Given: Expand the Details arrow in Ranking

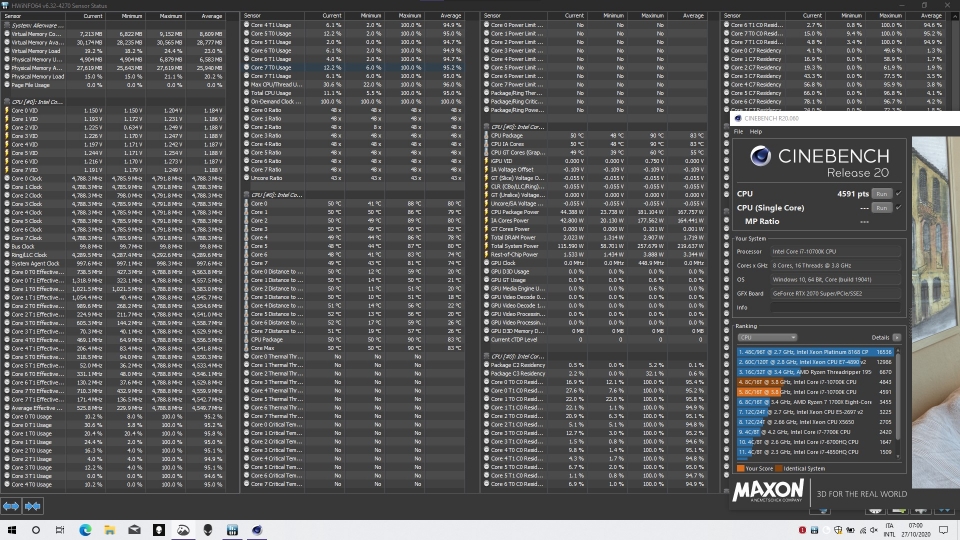Looking at the screenshot, I should 897,337.
